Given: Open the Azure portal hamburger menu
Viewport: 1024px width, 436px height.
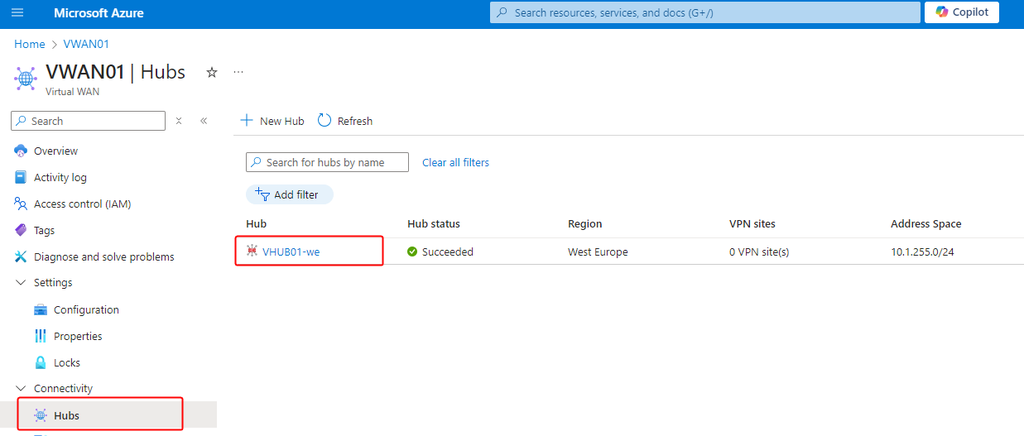Looking at the screenshot, I should point(18,12).
